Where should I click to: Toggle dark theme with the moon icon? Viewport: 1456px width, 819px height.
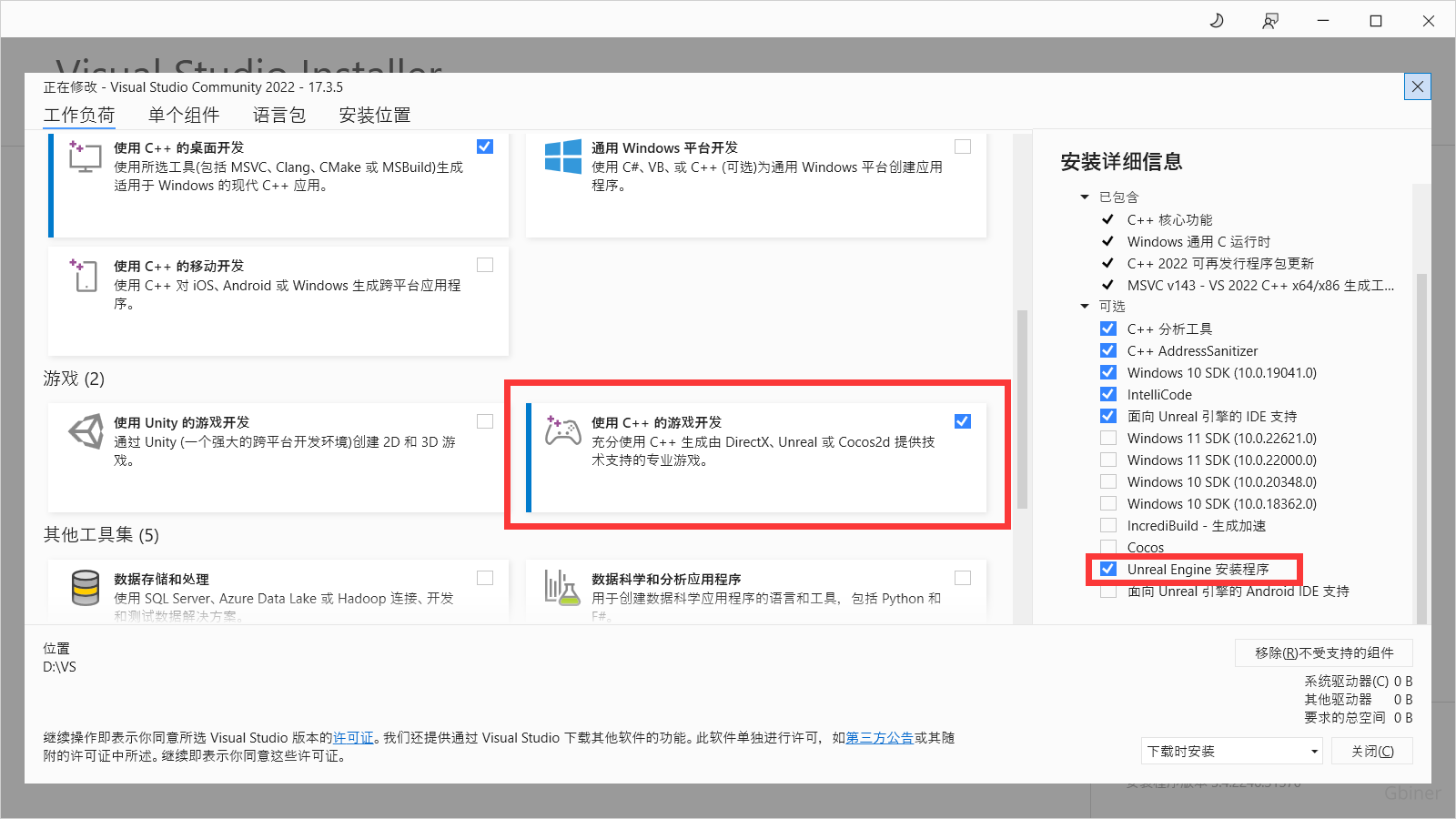pyautogui.click(x=1217, y=21)
